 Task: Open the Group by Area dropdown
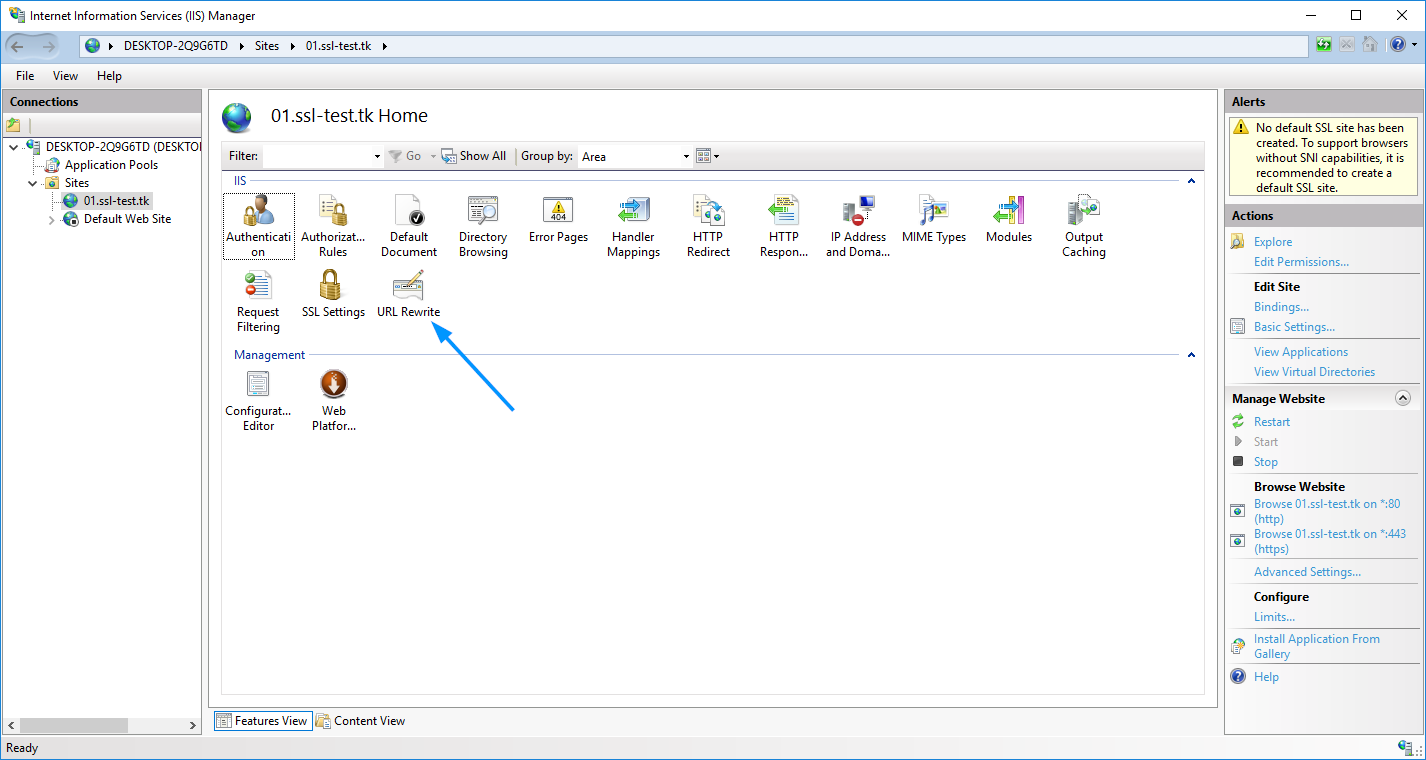coord(684,156)
